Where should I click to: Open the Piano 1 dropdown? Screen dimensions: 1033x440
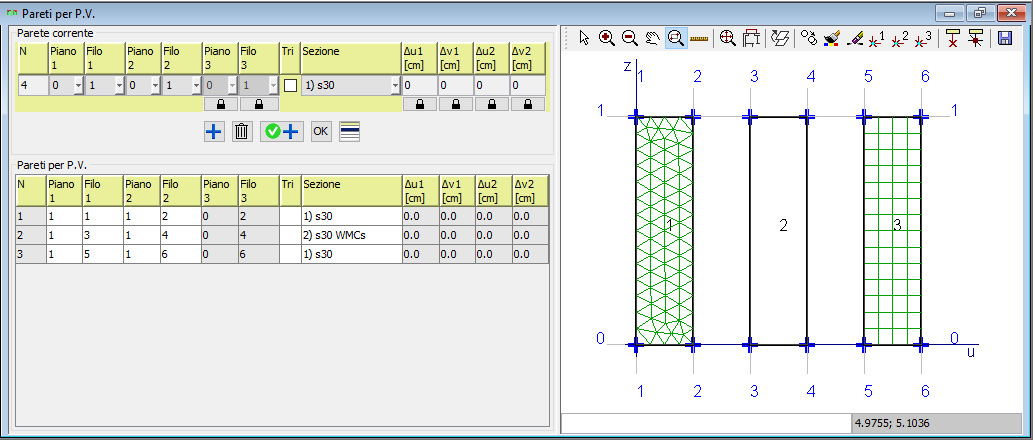coord(78,86)
